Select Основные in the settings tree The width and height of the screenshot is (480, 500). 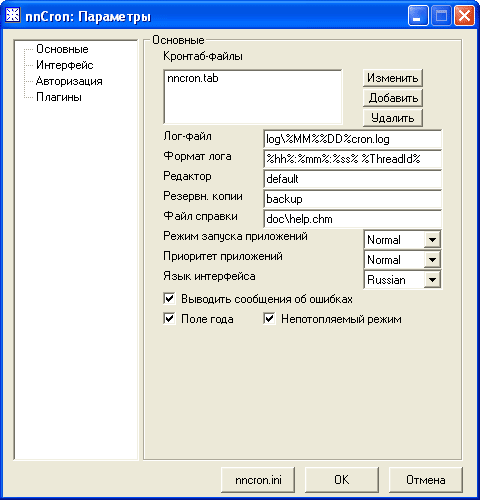click(x=62, y=49)
